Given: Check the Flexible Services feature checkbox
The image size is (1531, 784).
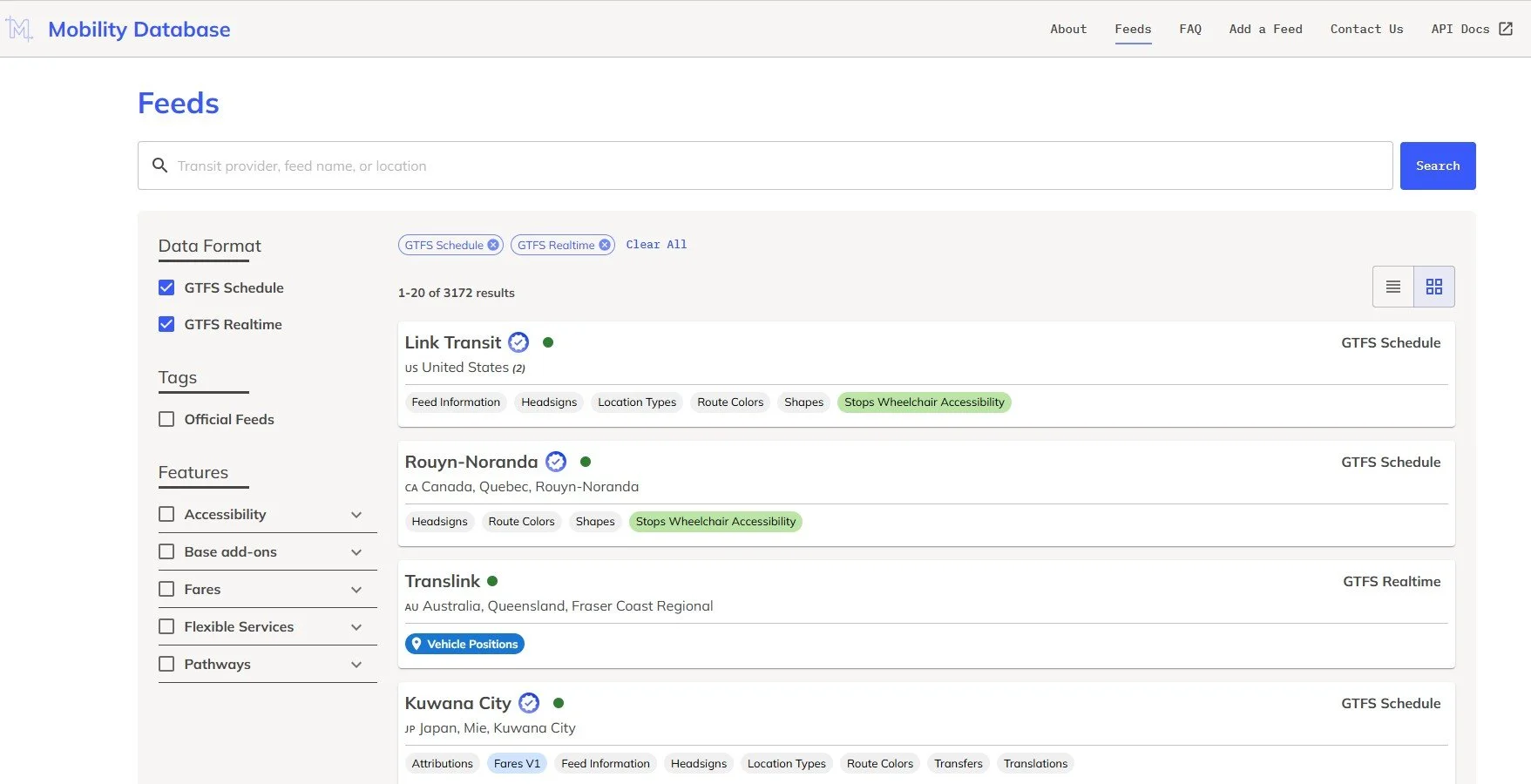Looking at the screenshot, I should [166, 626].
